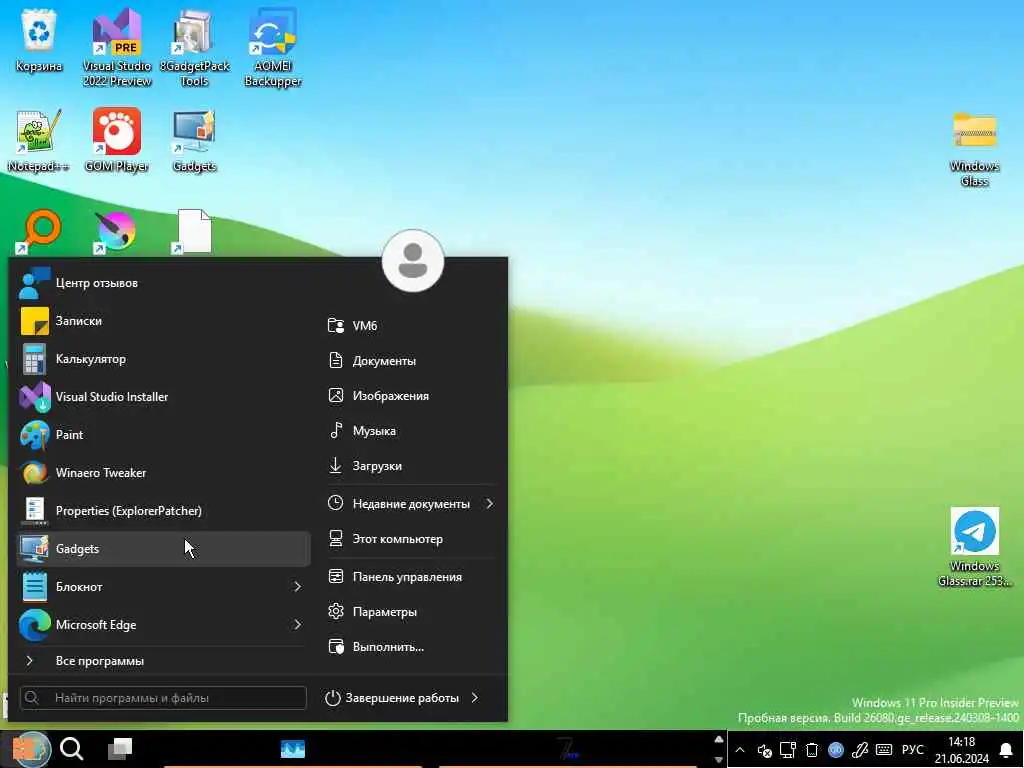
Task: Open Документы folder link
Action: (410, 360)
